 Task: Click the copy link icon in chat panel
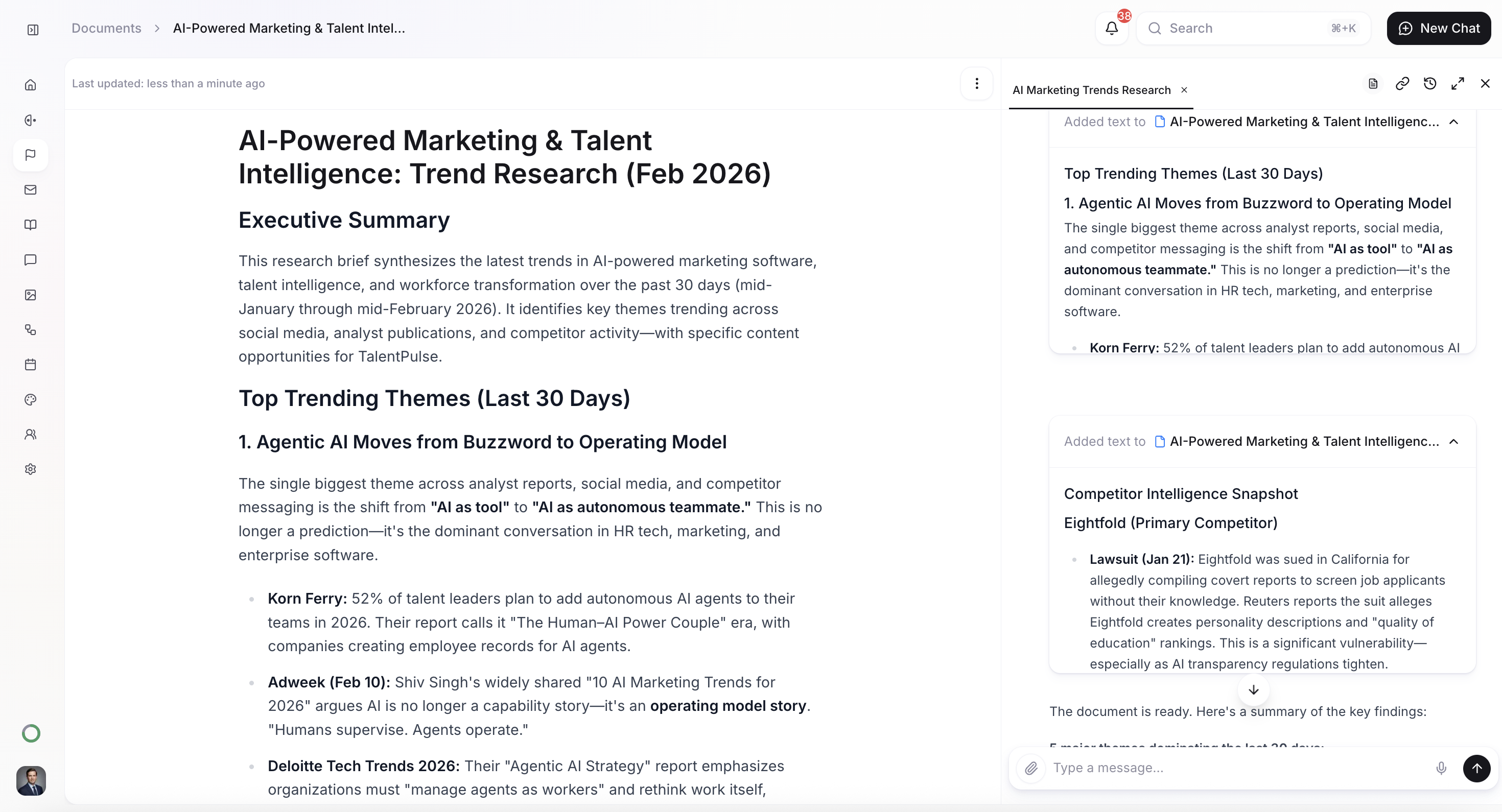(1402, 84)
